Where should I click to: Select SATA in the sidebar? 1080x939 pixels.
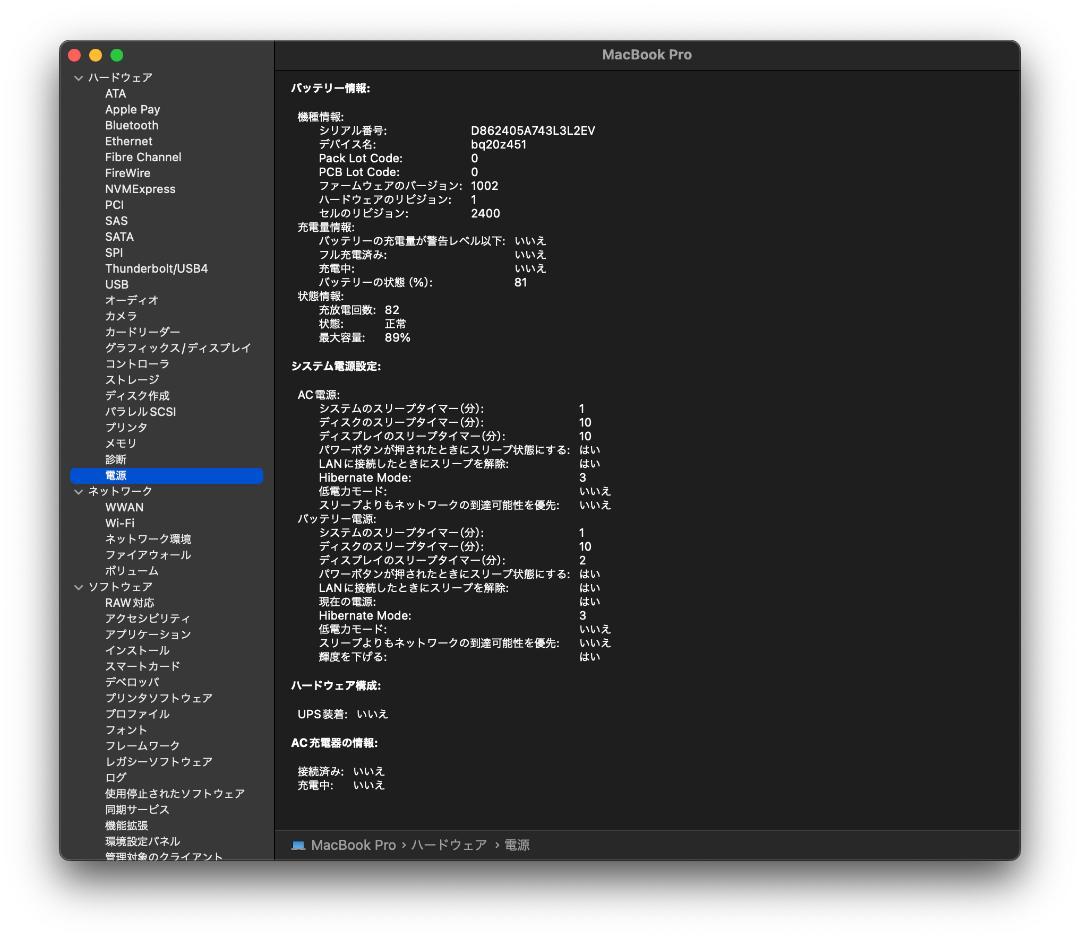[119, 236]
